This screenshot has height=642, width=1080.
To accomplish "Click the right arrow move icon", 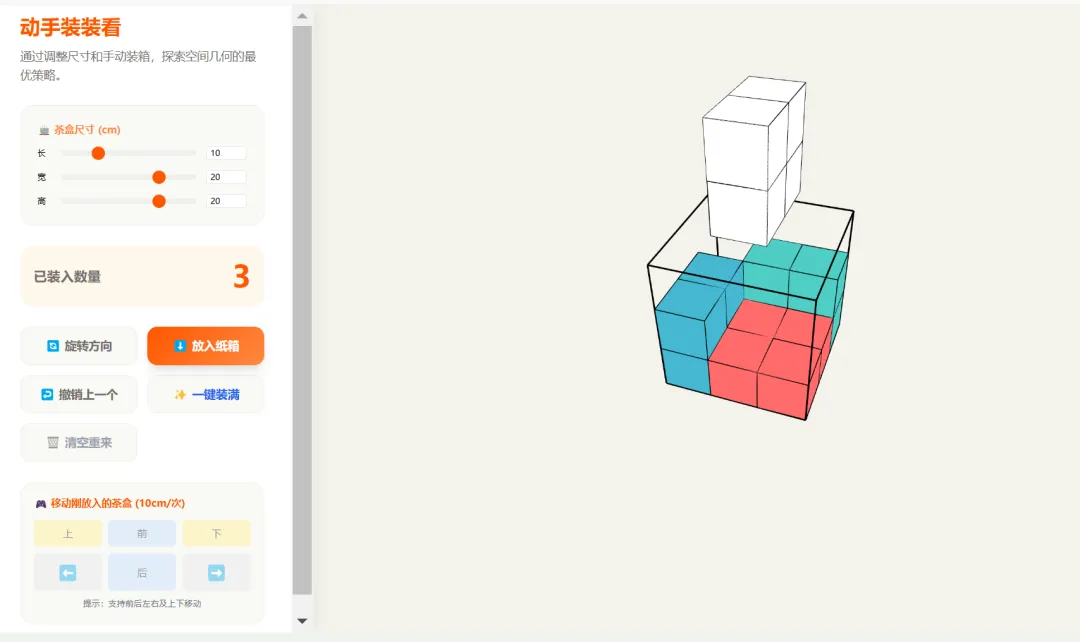I will click(x=216, y=572).
